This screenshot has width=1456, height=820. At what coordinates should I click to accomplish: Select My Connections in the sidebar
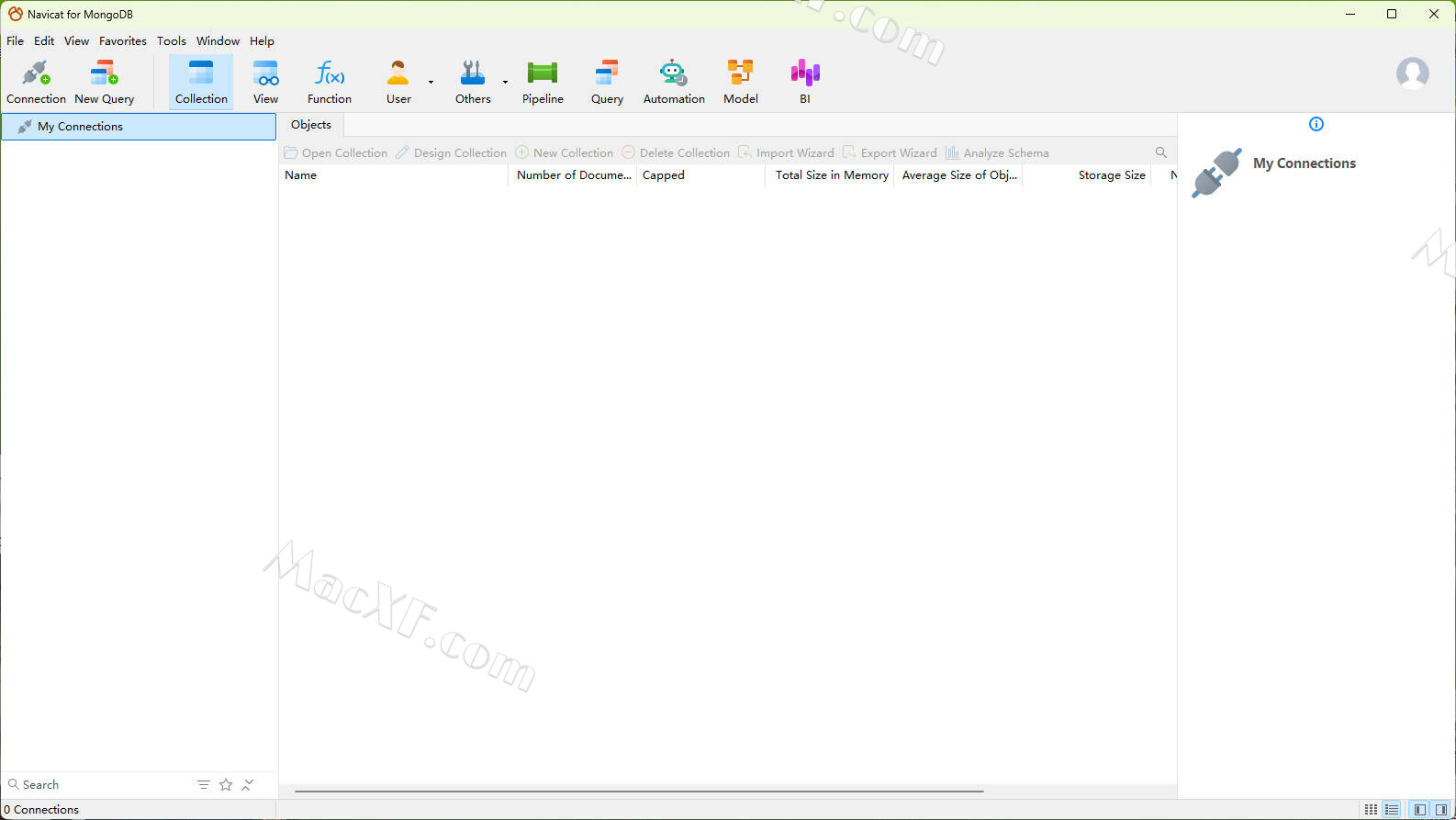(80, 127)
